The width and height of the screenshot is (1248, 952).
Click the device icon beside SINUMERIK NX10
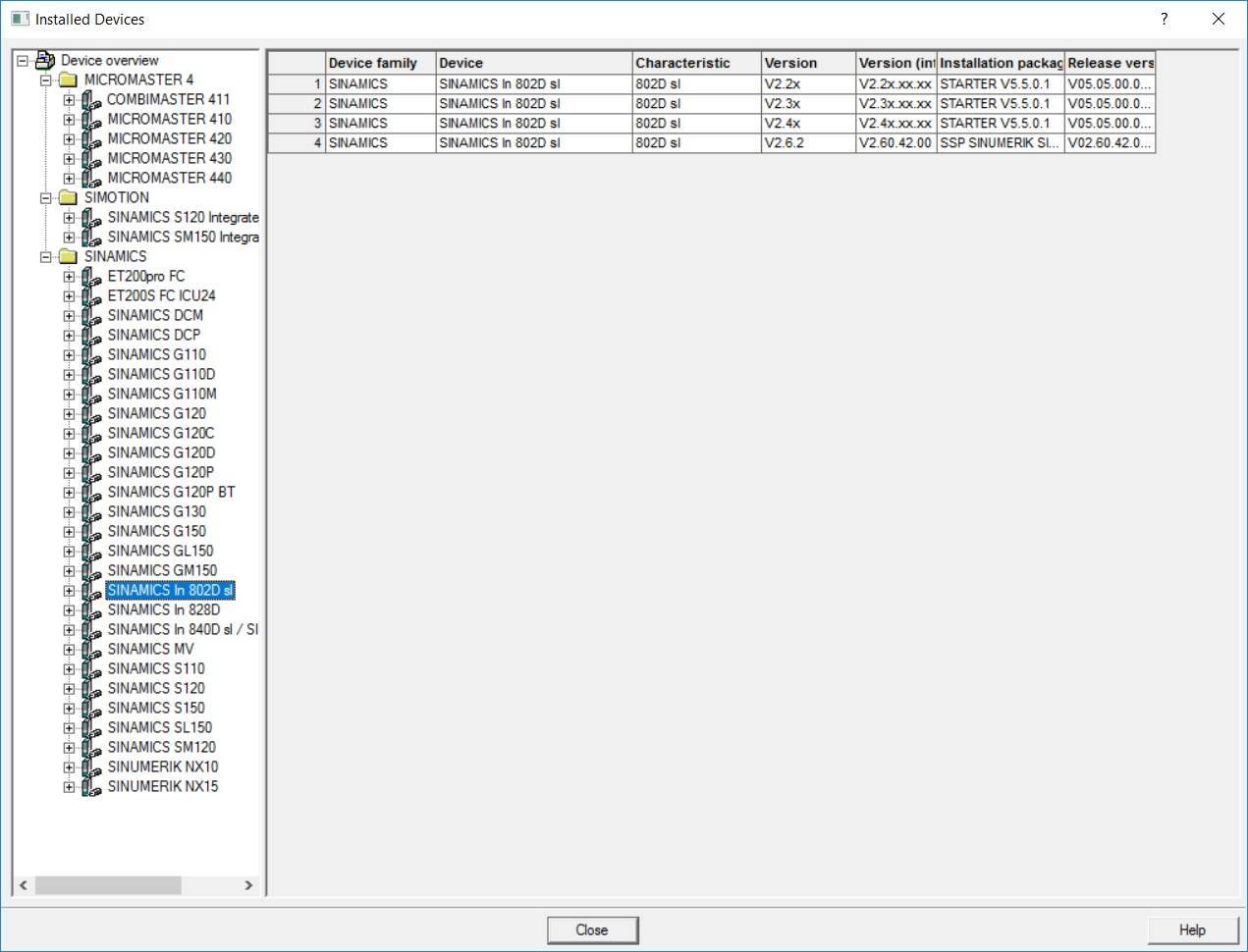(91, 767)
